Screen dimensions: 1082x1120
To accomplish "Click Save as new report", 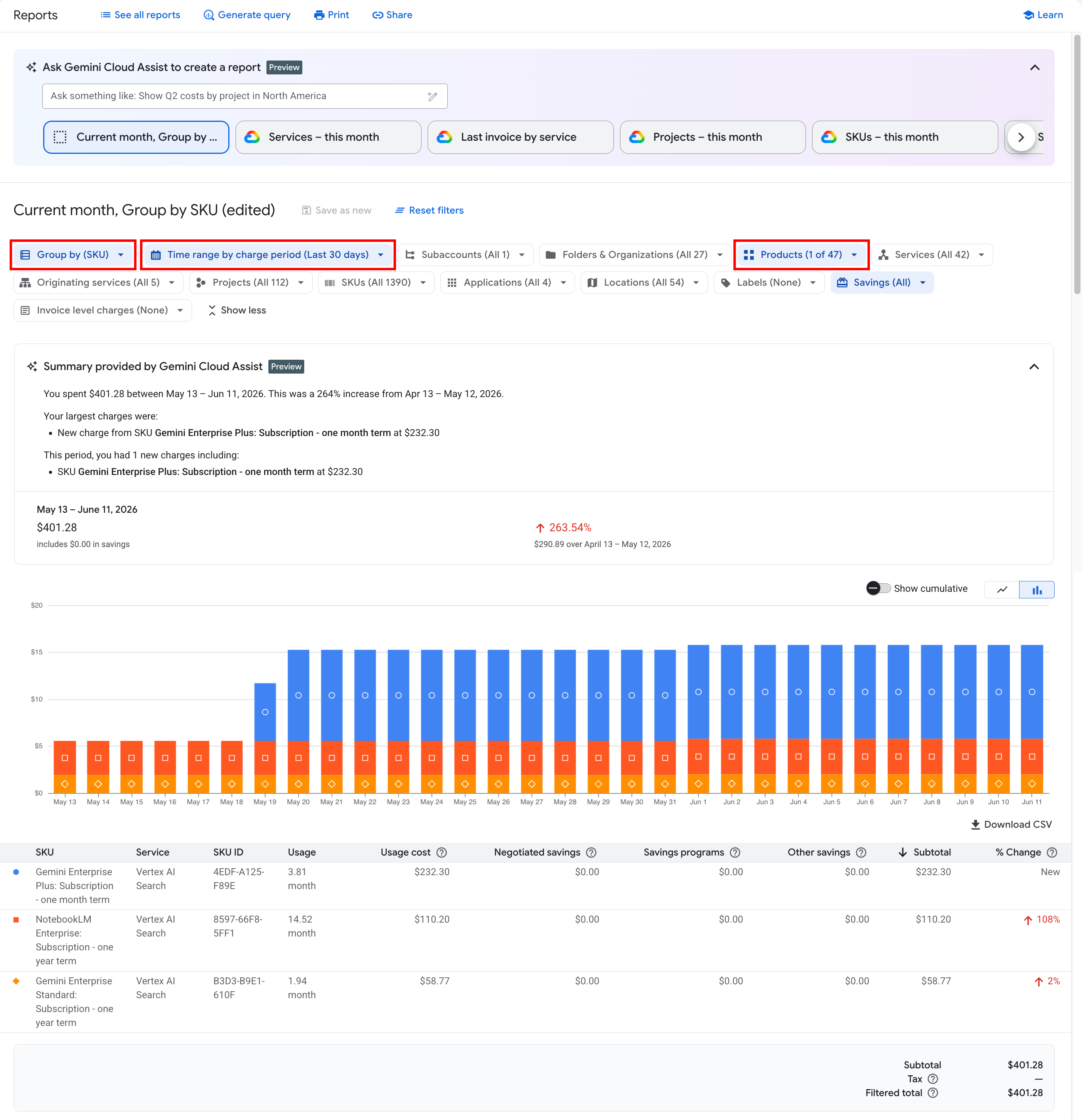I will 337,210.
